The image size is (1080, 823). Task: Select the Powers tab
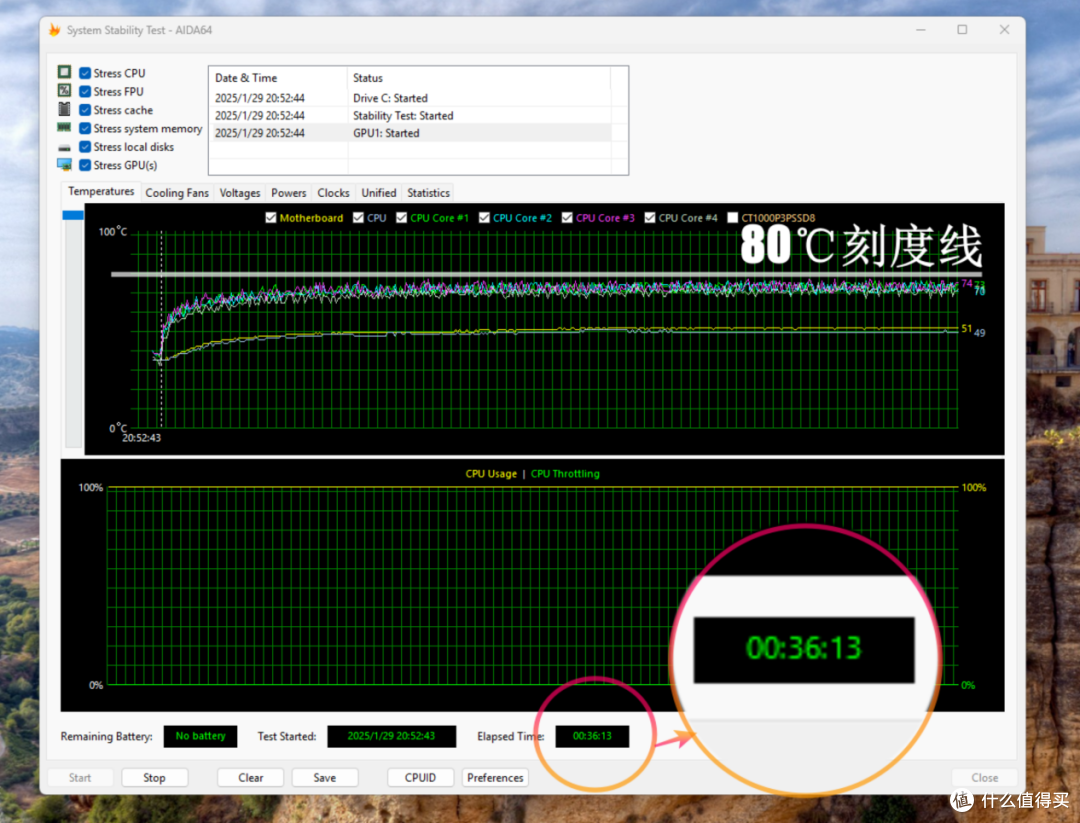point(289,193)
